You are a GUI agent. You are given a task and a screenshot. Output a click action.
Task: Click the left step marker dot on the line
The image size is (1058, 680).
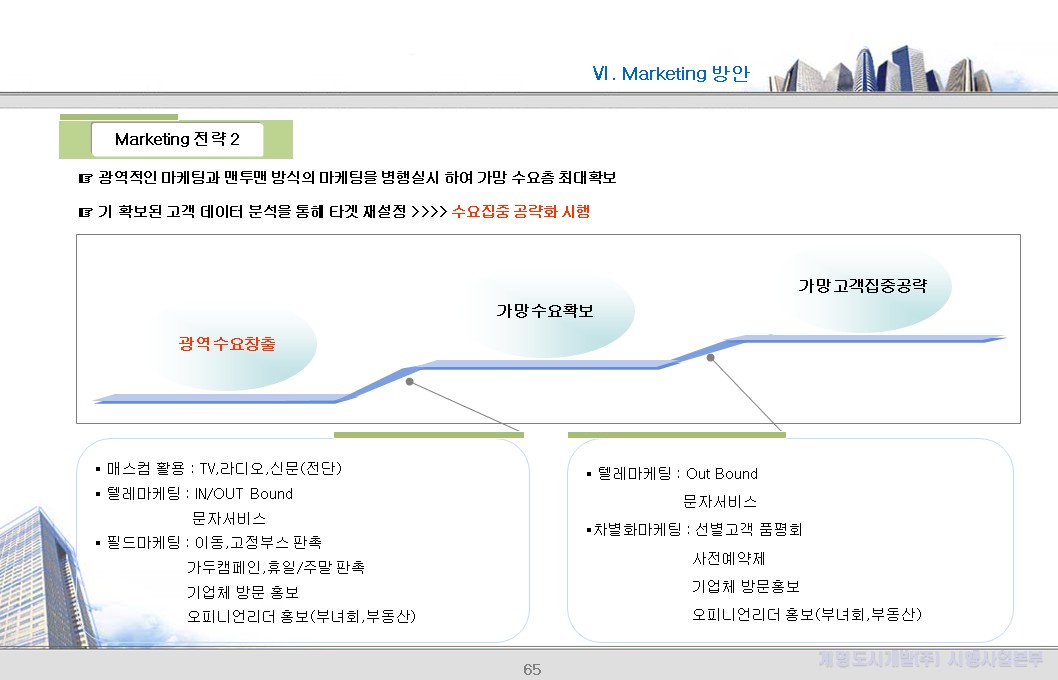point(408,380)
